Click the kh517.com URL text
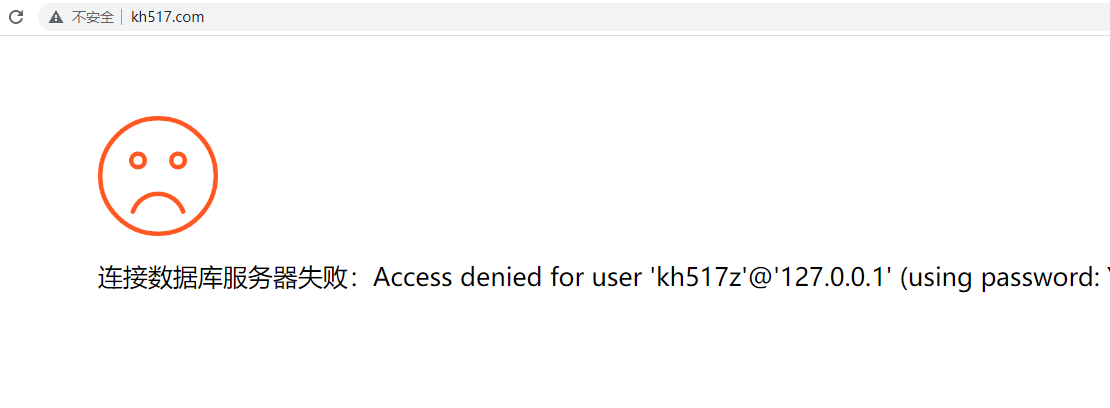This screenshot has height=408, width=1110. coord(168,17)
